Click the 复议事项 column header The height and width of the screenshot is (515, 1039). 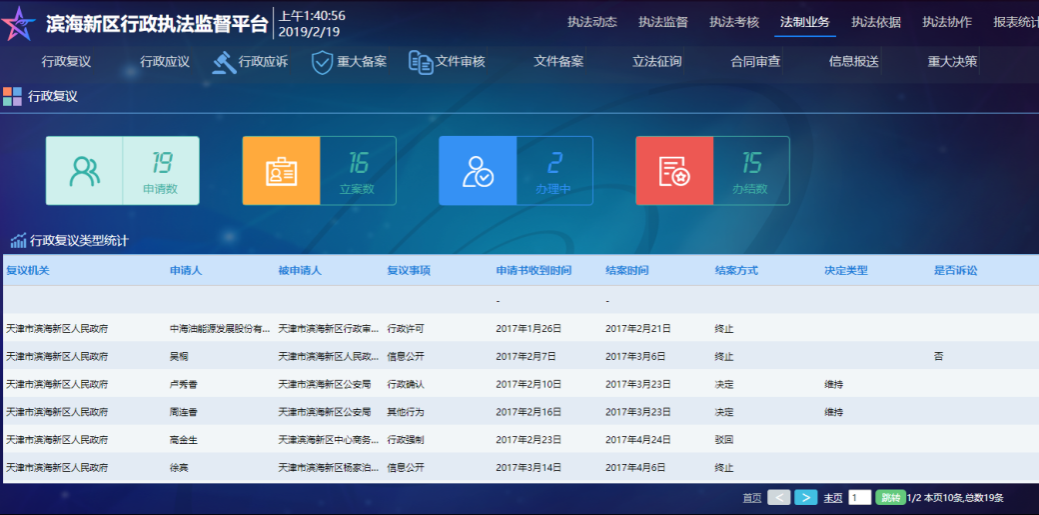point(409,270)
